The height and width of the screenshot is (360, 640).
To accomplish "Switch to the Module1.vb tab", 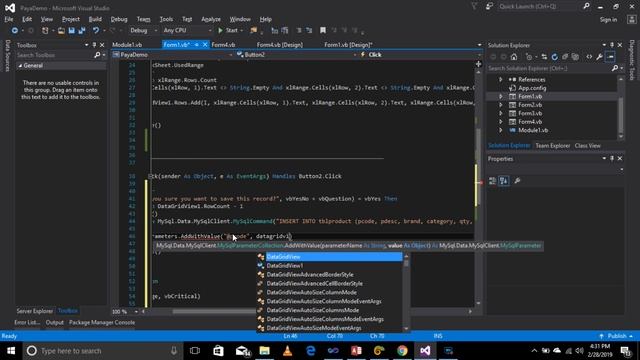I will coord(127,45).
